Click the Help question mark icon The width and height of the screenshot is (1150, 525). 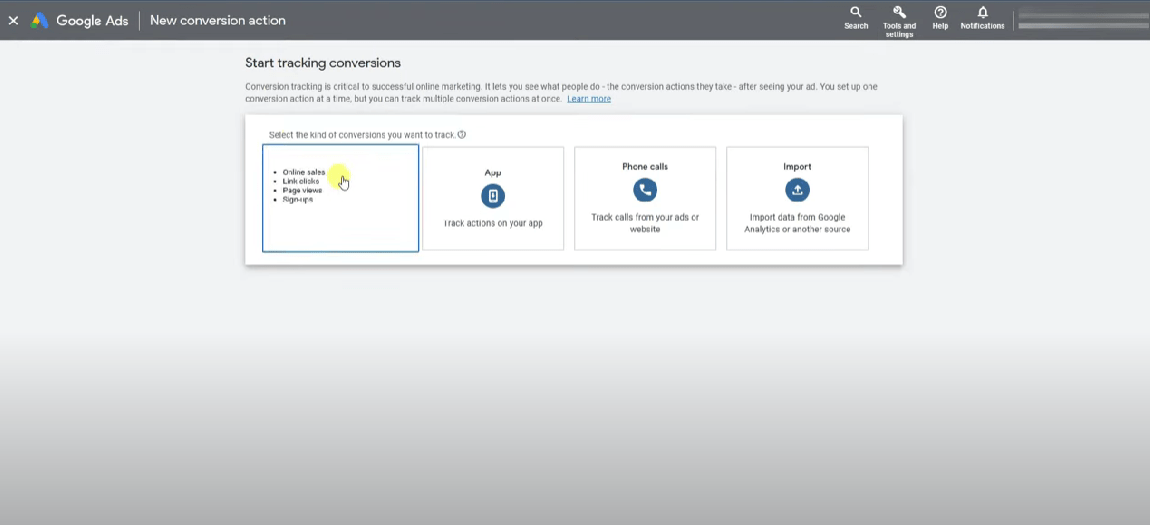(x=940, y=13)
